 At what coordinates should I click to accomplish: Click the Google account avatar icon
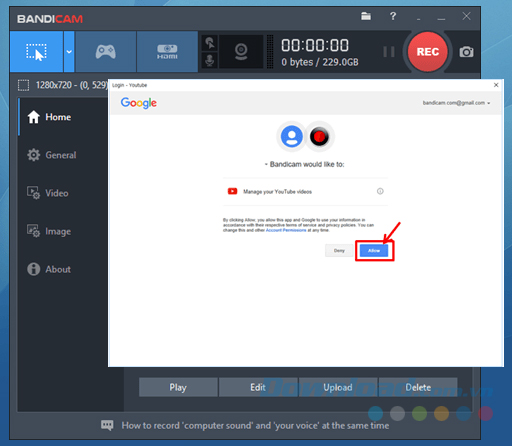click(x=292, y=136)
